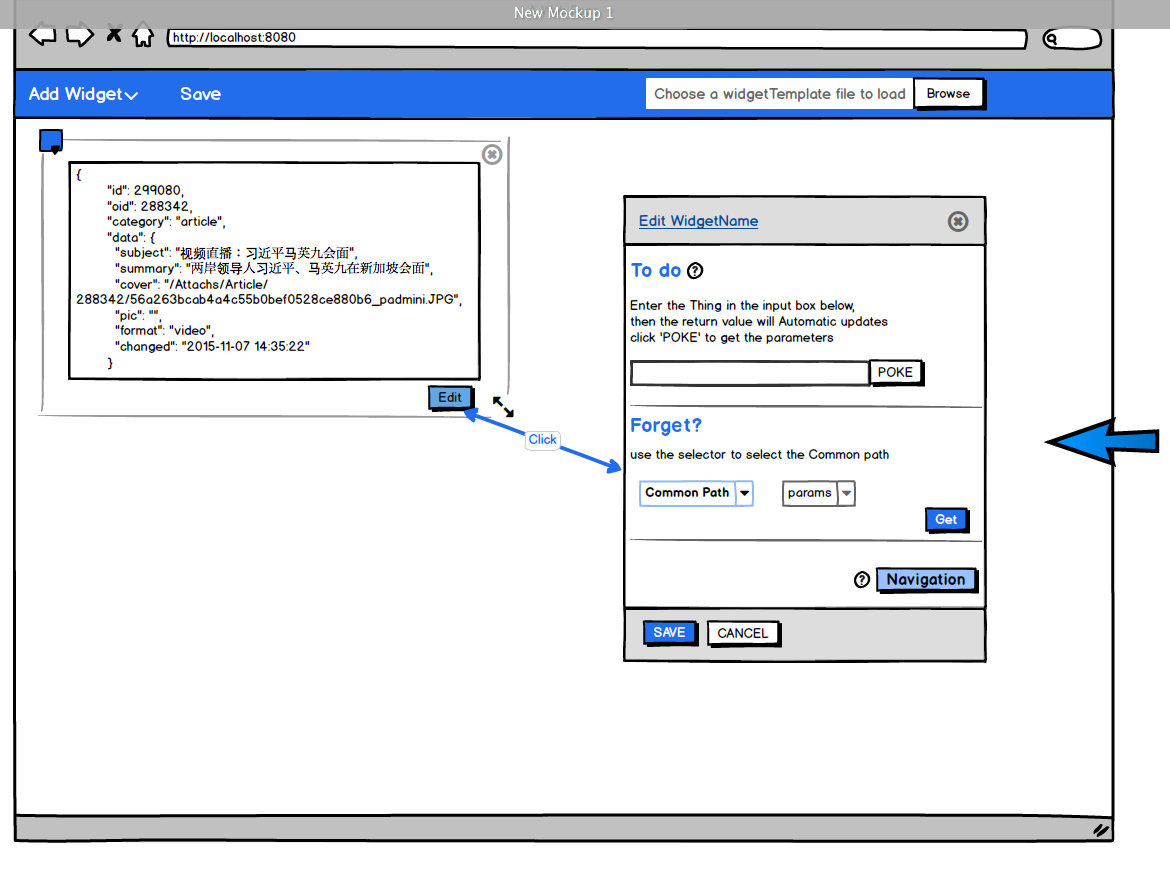This screenshot has height=869, width=1170.
Task: Click the browser back arrow icon
Action: click(42, 37)
